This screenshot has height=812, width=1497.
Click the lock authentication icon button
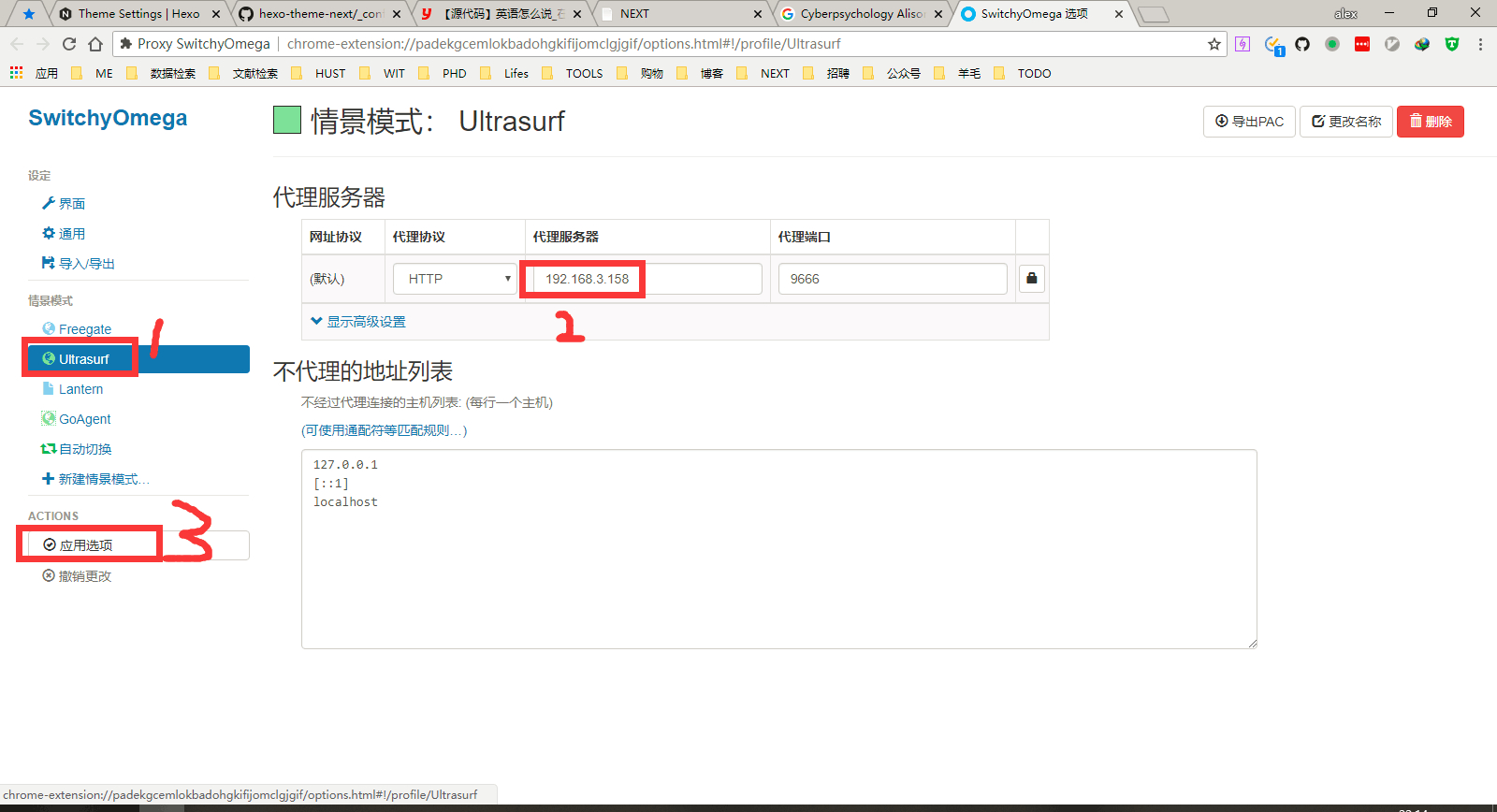(1032, 278)
